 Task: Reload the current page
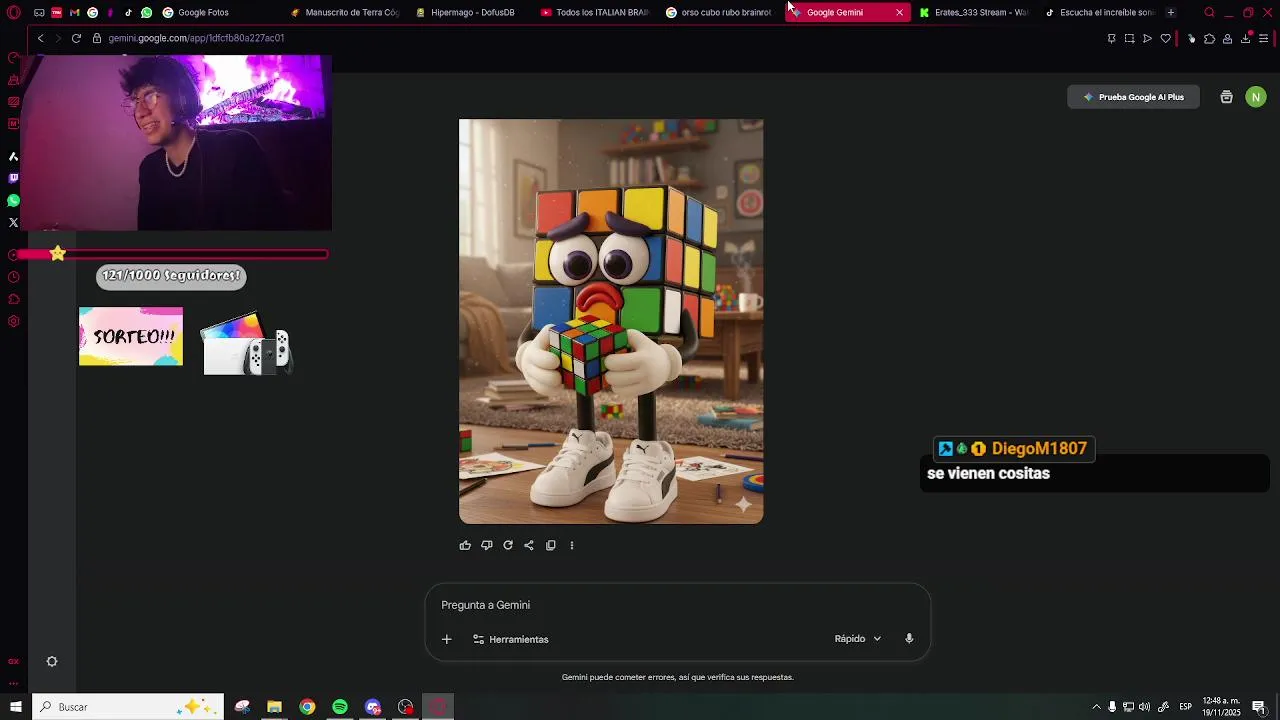(x=76, y=38)
